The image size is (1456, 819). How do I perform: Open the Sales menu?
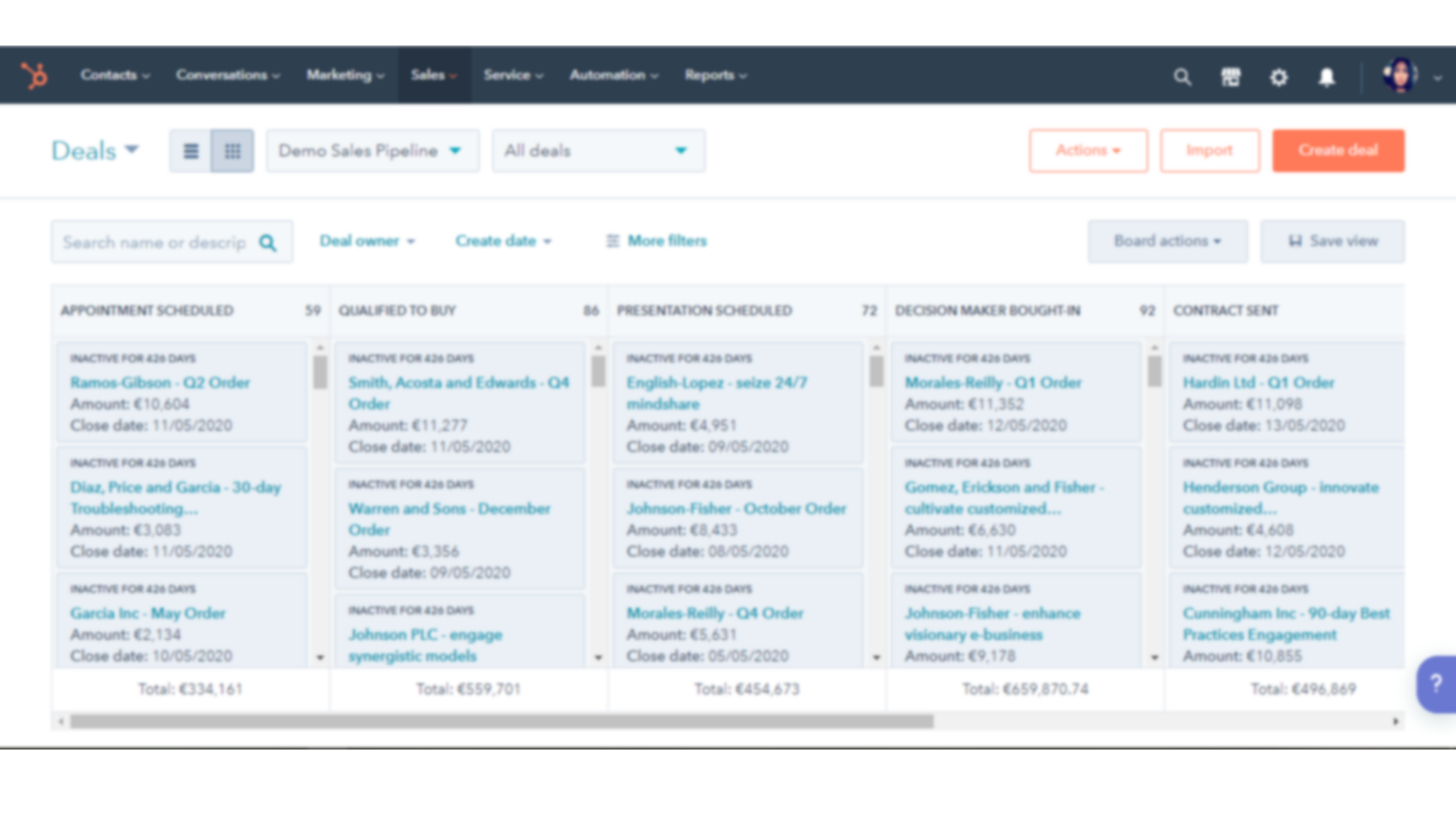434,75
